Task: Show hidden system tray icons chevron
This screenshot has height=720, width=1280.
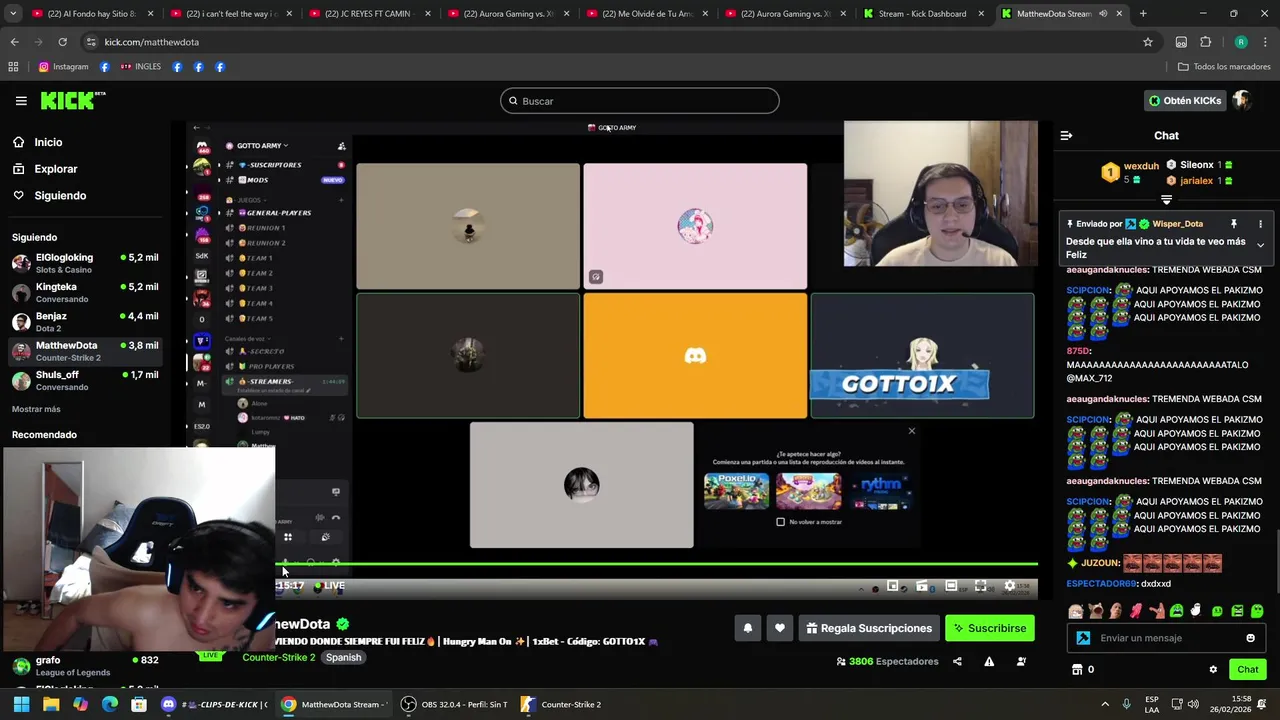Action: 1105,704
